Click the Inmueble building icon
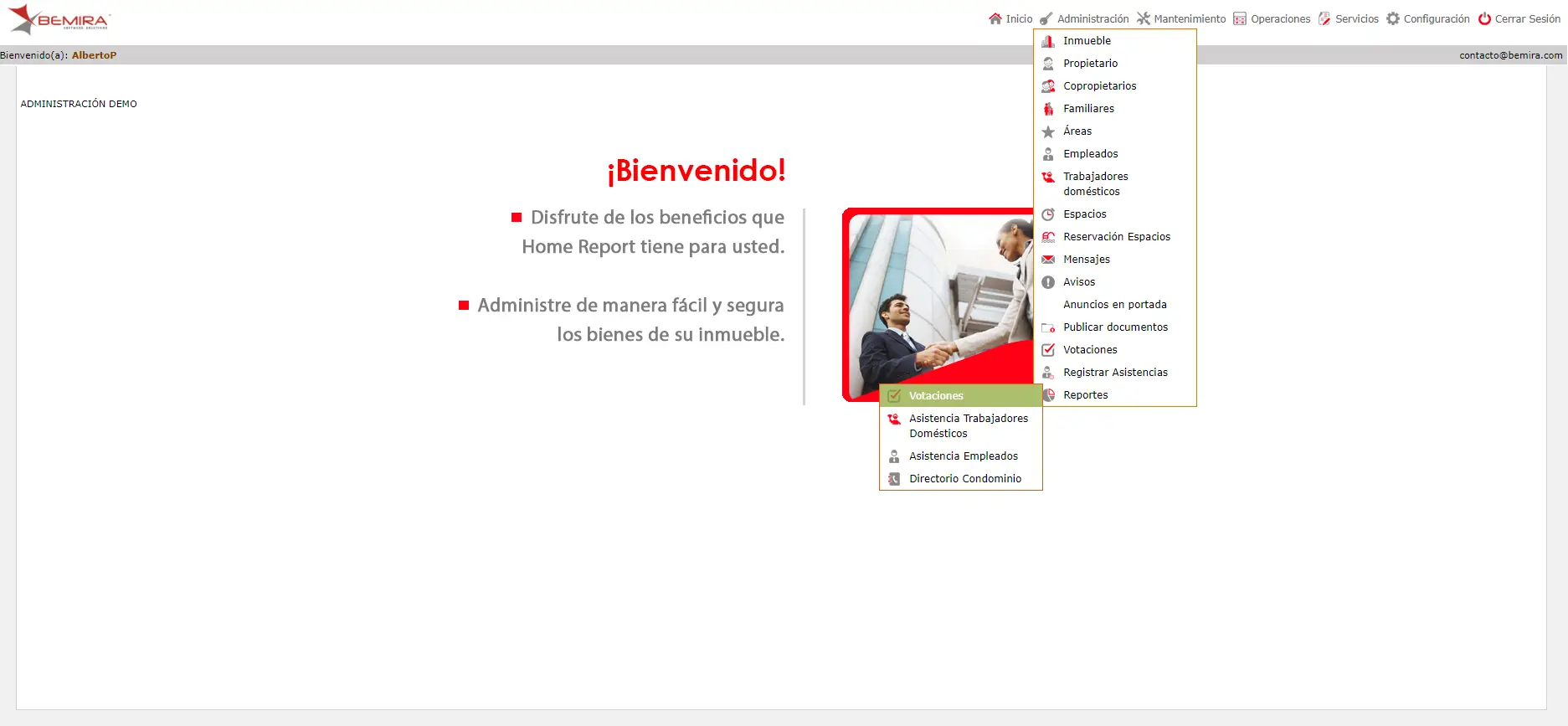 pos(1048,41)
